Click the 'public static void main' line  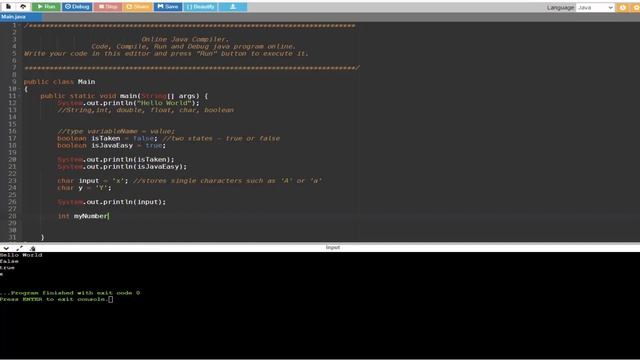point(124,96)
